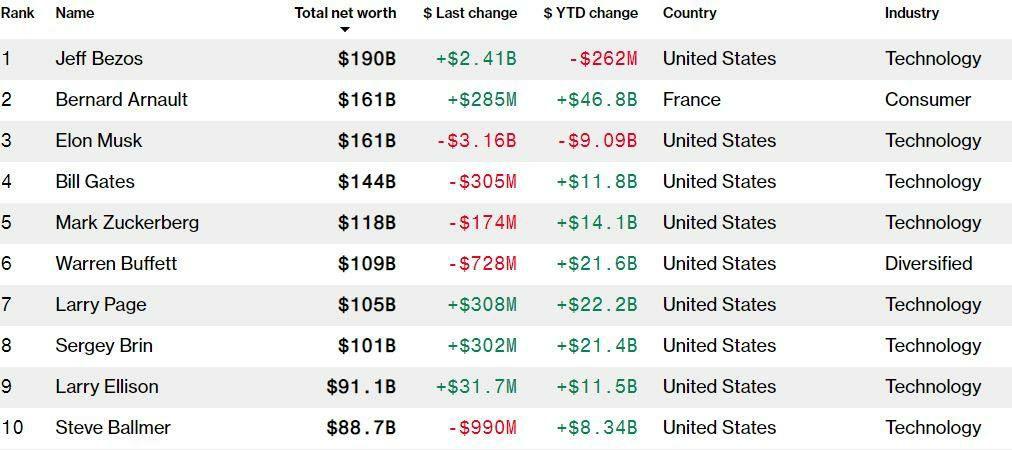Screen dimensions: 1012x450
Task: Open Mark Zuckerberg's billionaire profile
Action: pos(127,223)
